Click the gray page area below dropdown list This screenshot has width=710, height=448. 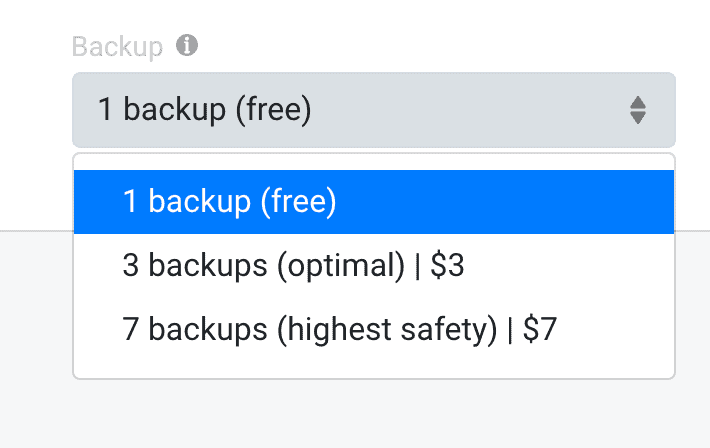[355, 414]
